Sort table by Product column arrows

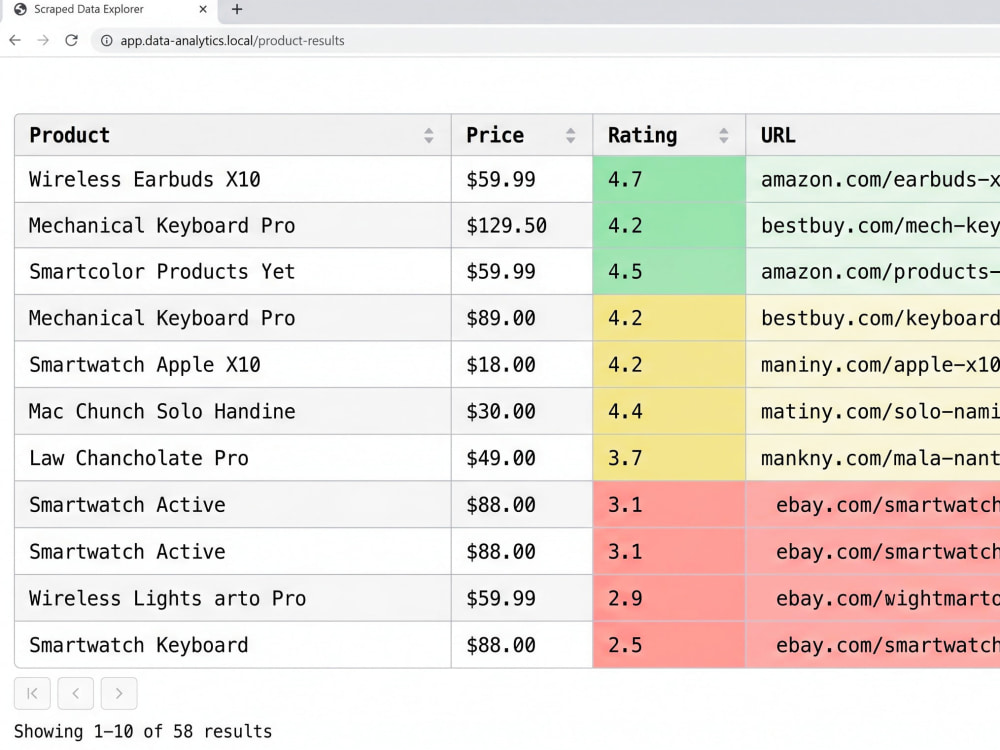click(x=429, y=135)
